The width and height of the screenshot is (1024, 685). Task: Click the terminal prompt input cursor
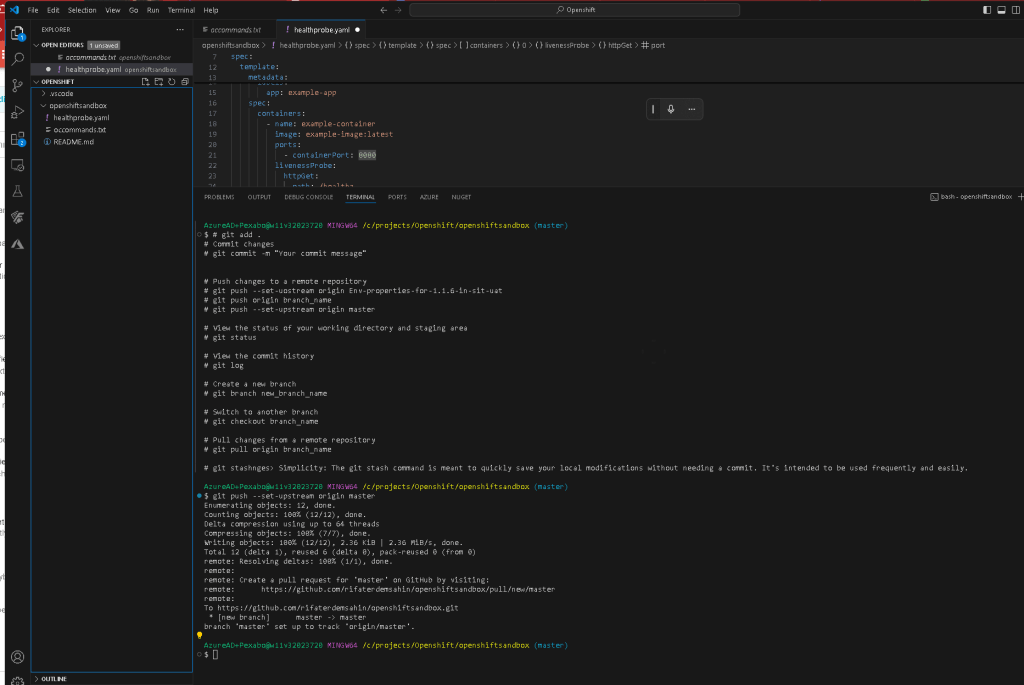(216, 654)
